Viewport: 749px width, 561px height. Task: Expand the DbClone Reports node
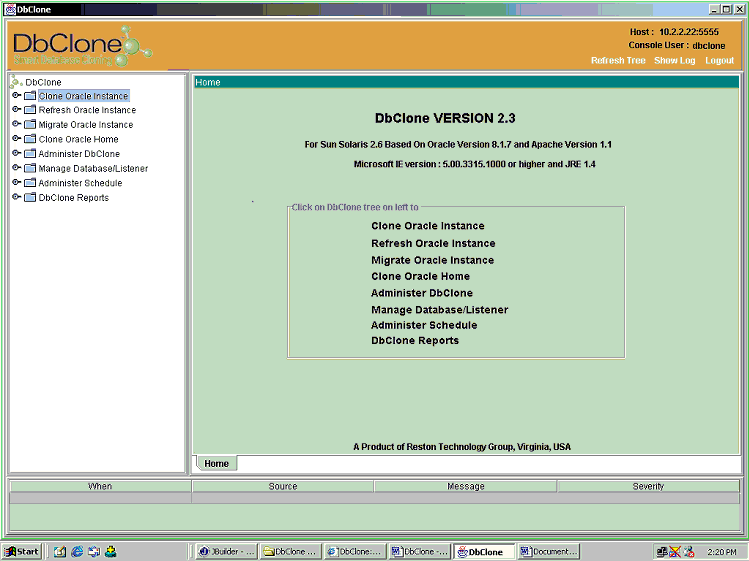pos(16,197)
